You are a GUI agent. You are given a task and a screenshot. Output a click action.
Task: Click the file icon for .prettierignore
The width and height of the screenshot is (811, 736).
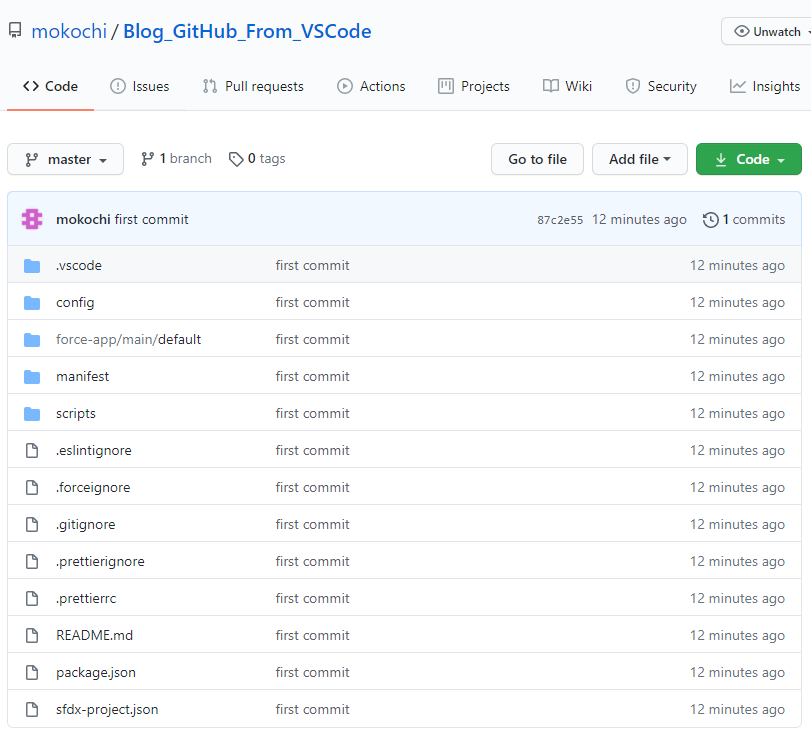click(x=32, y=562)
